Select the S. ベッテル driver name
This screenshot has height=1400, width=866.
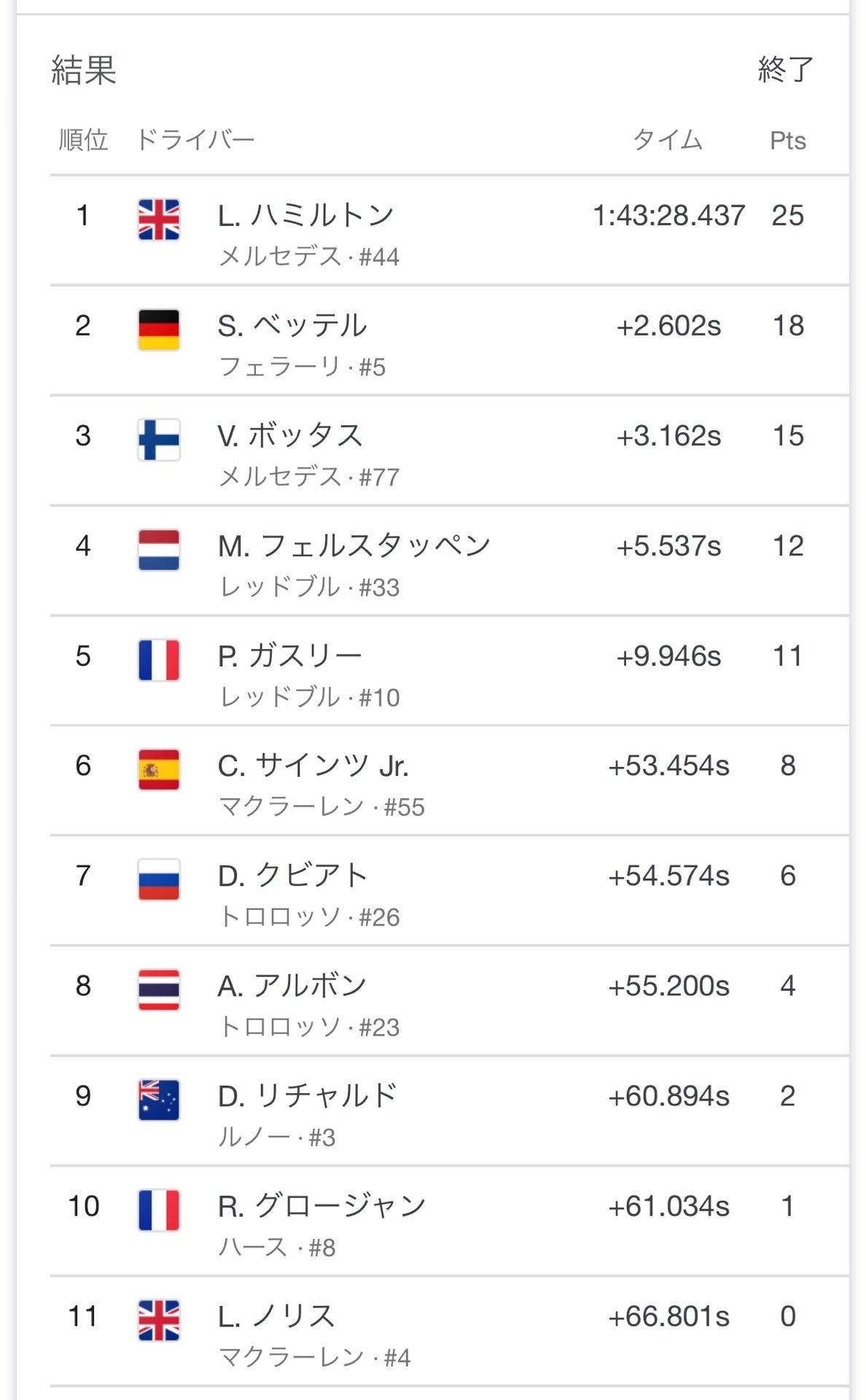tap(292, 326)
